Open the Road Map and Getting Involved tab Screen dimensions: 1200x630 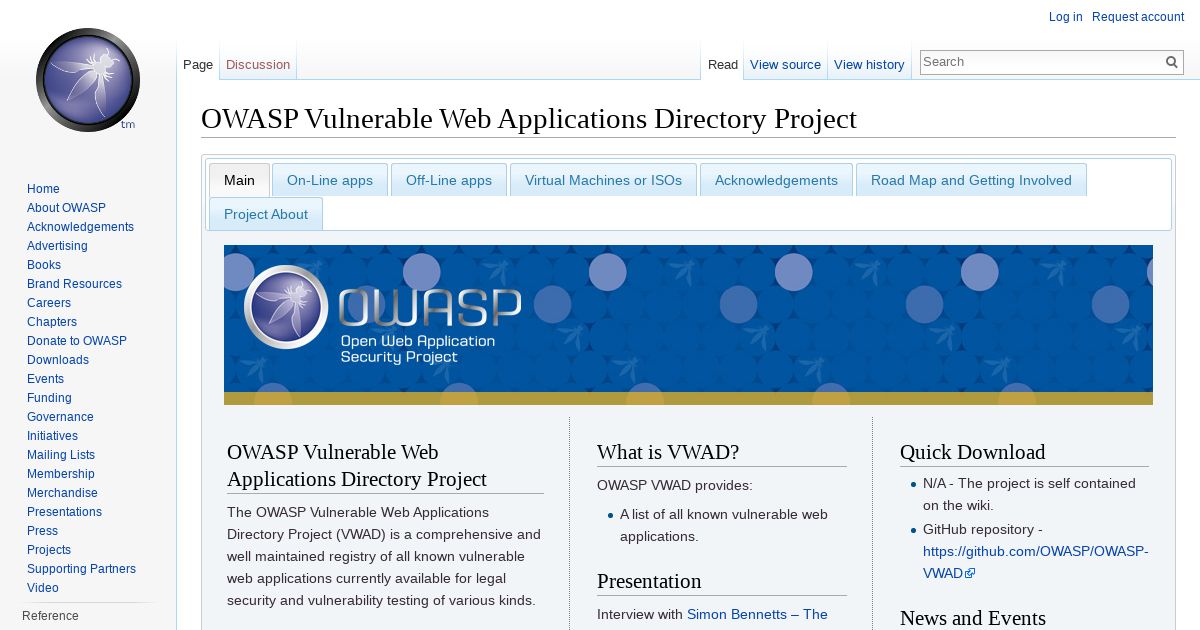coord(971,180)
